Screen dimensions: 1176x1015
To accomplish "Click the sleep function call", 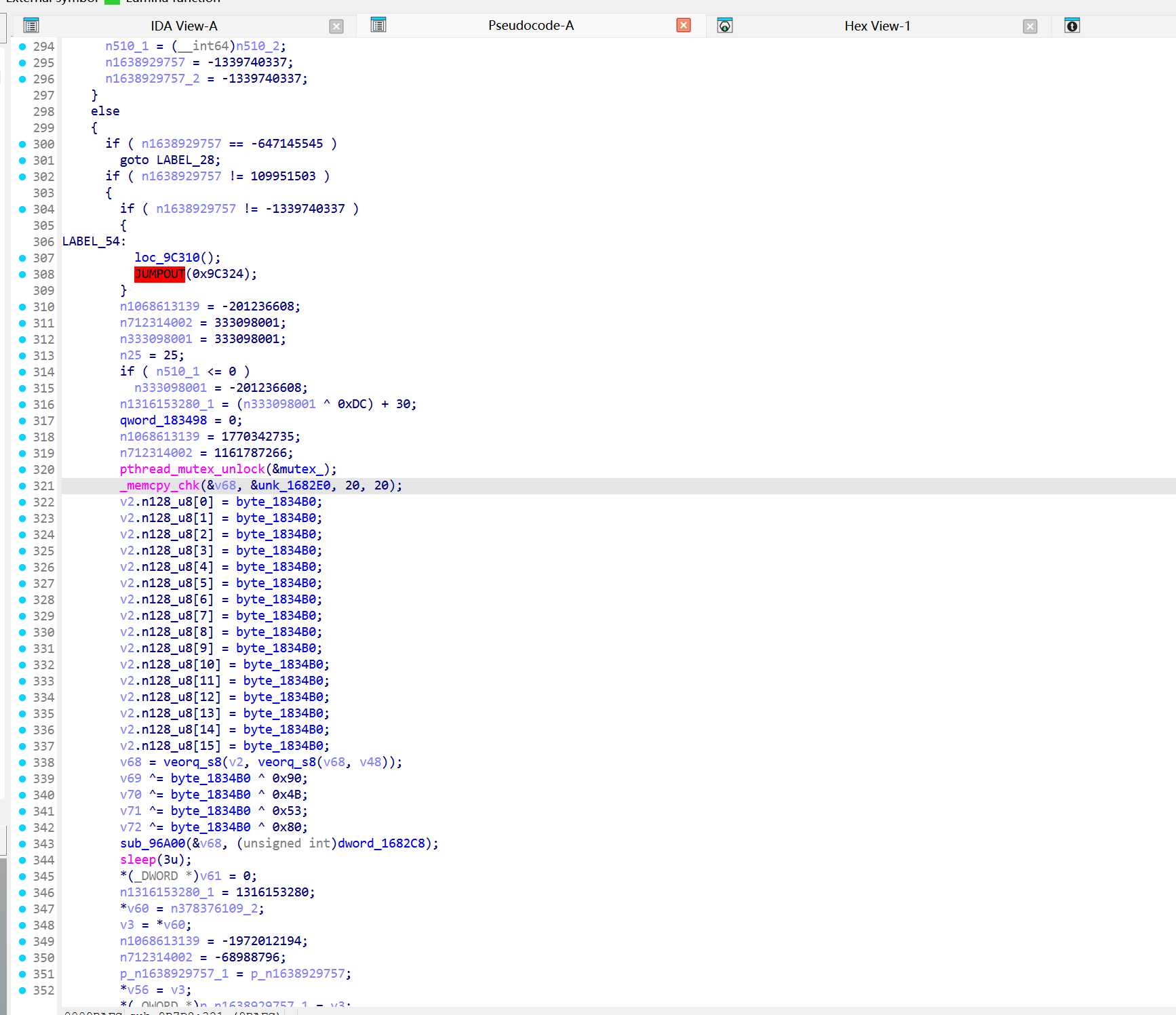I will click(x=138, y=860).
